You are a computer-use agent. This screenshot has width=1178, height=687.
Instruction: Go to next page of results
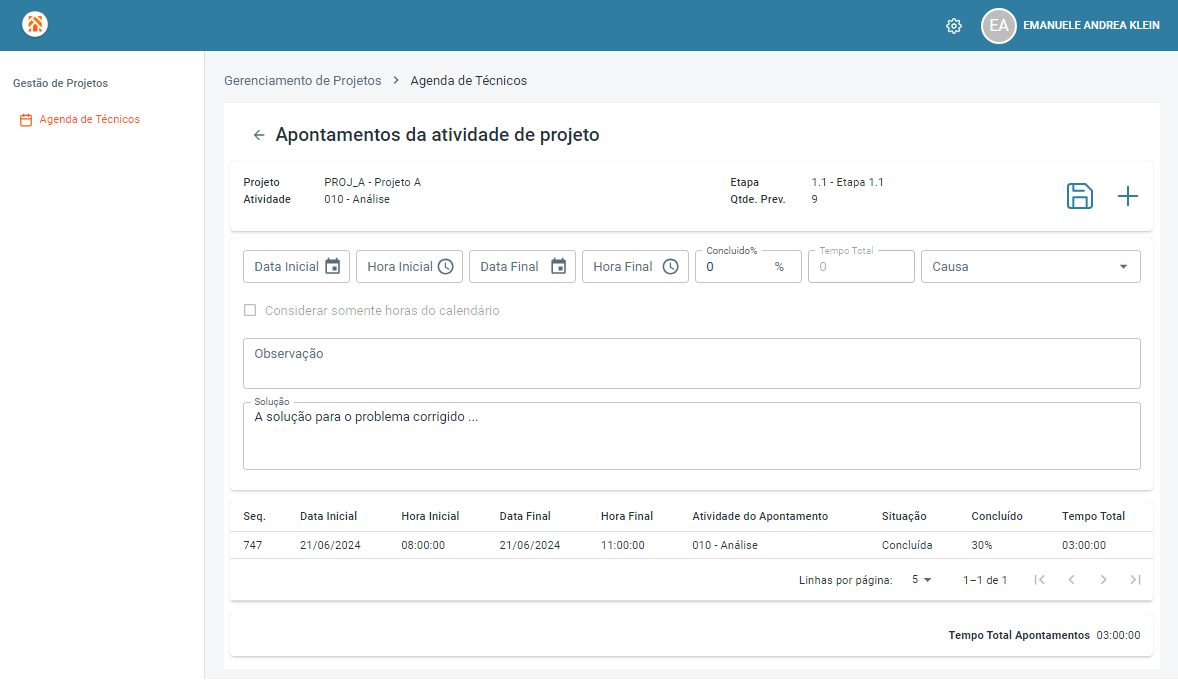[1104, 580]
